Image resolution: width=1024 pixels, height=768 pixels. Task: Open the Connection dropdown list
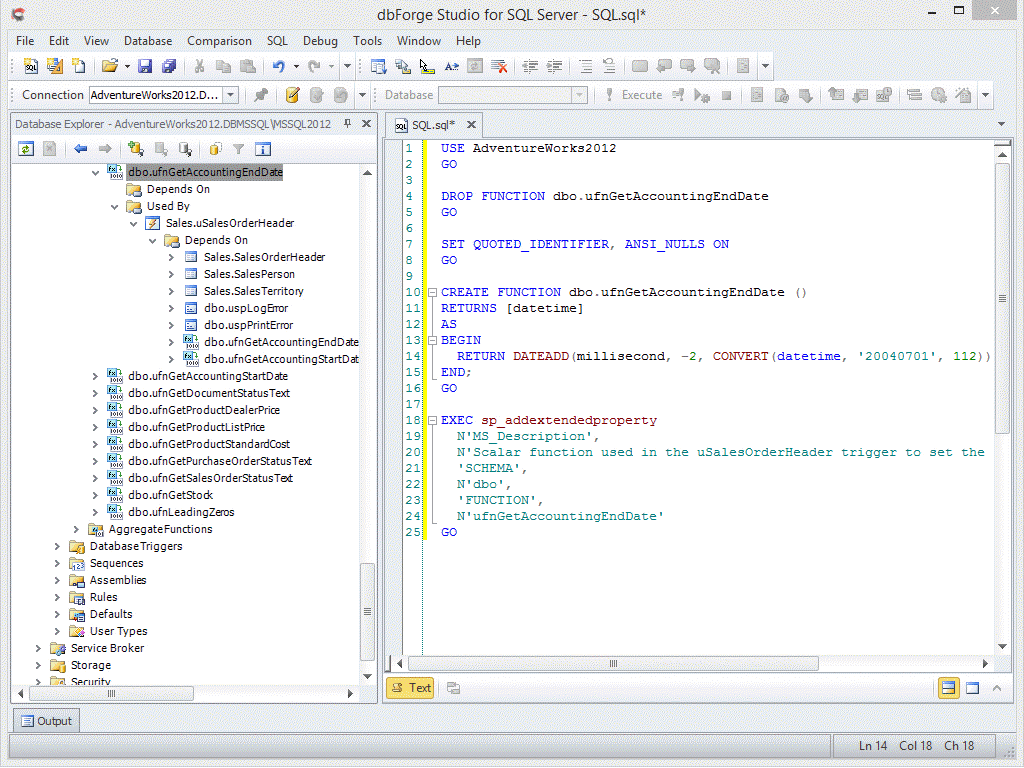[231, 95]
